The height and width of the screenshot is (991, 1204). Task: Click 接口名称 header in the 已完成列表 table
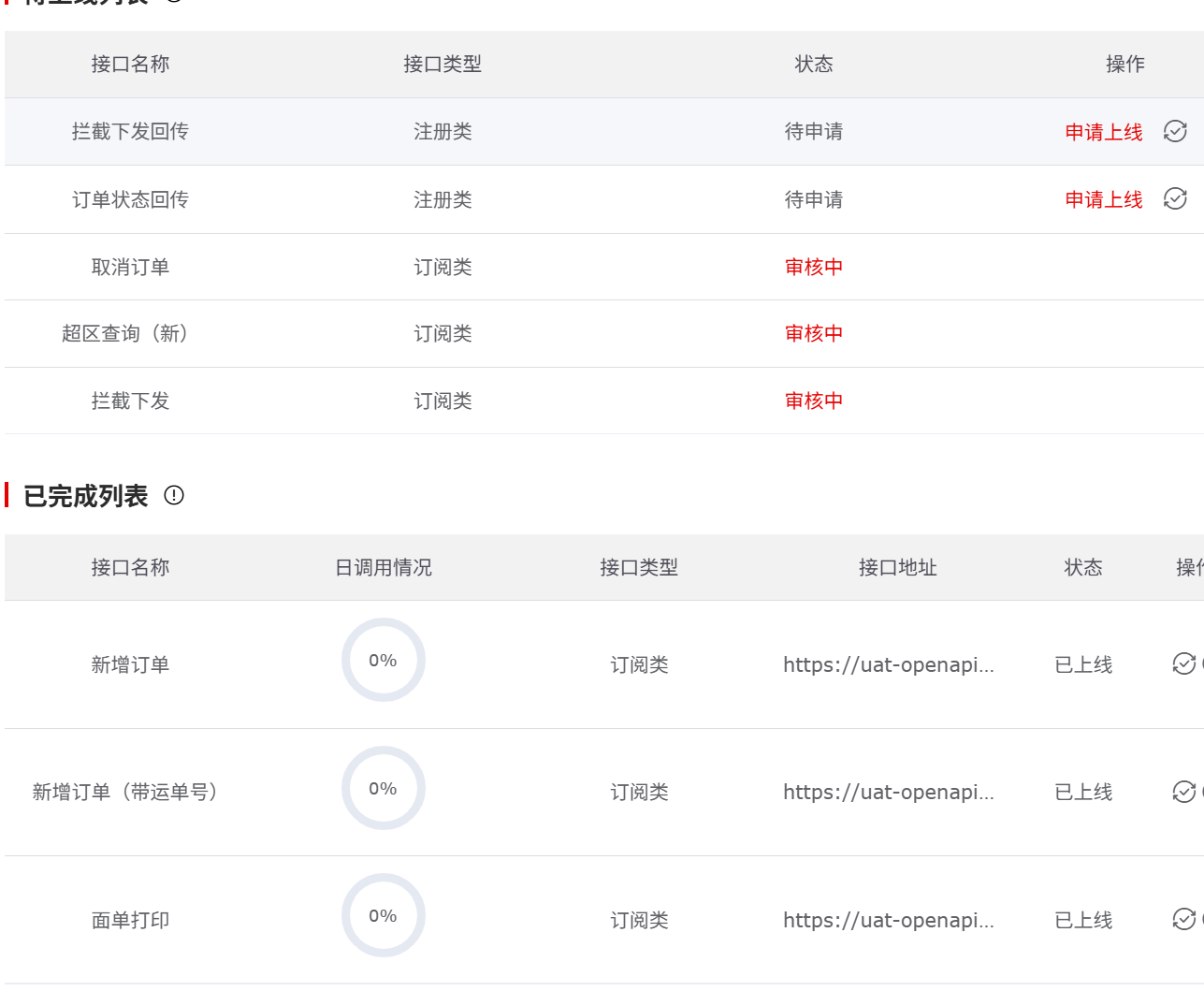point(130,567)
